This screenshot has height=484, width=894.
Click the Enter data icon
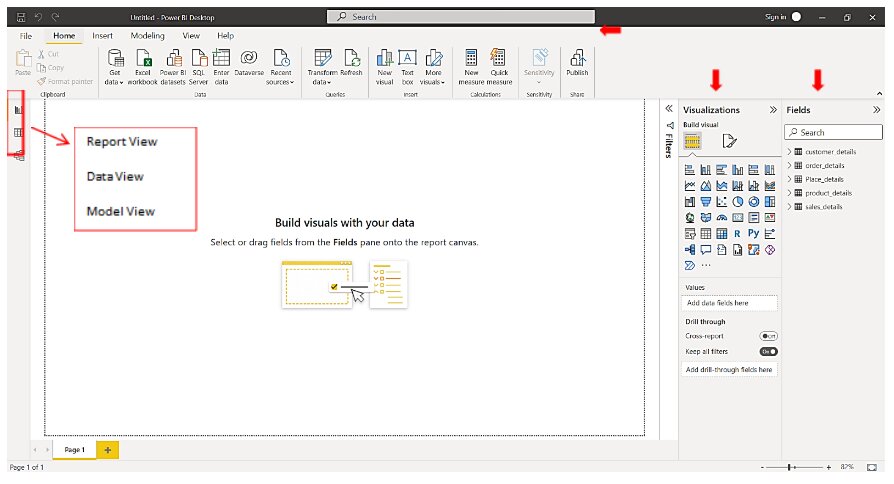click(x=221, y=59)
